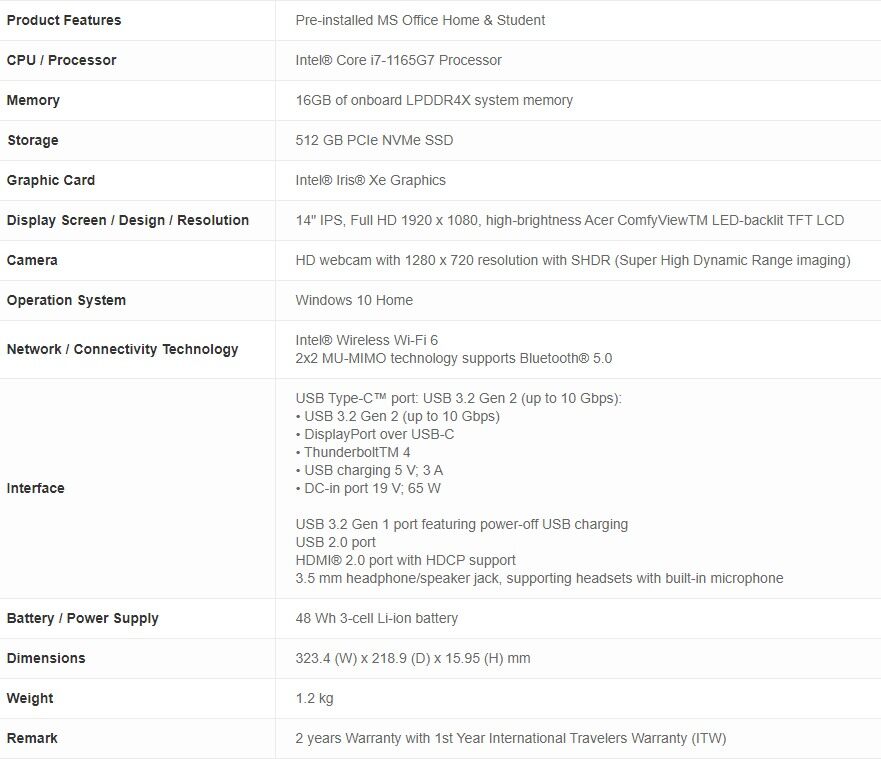Click the Battery / Power Supply label
This screenshot has height=759, width=881.
point(82,618)
